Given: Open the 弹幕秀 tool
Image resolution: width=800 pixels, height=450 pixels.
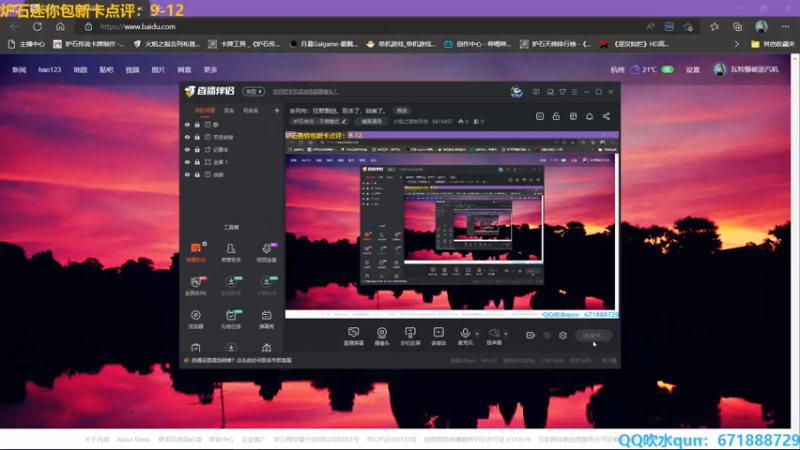Looking at the screenshot, I should pos(266,319).
